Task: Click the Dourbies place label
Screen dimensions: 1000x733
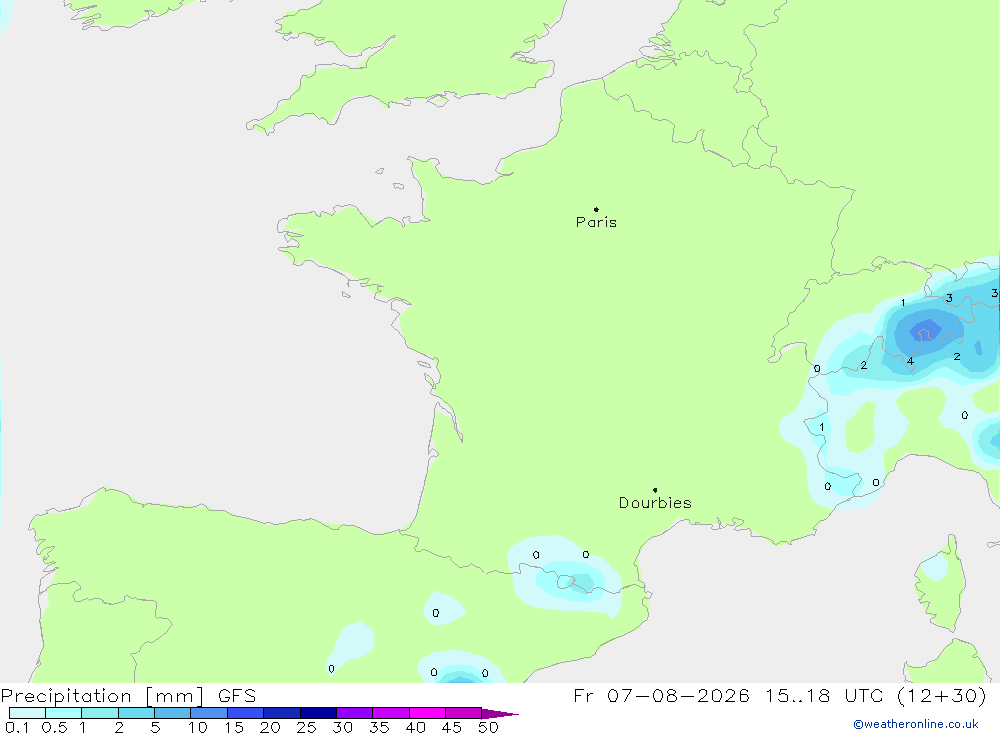Action: pos(655,503)
